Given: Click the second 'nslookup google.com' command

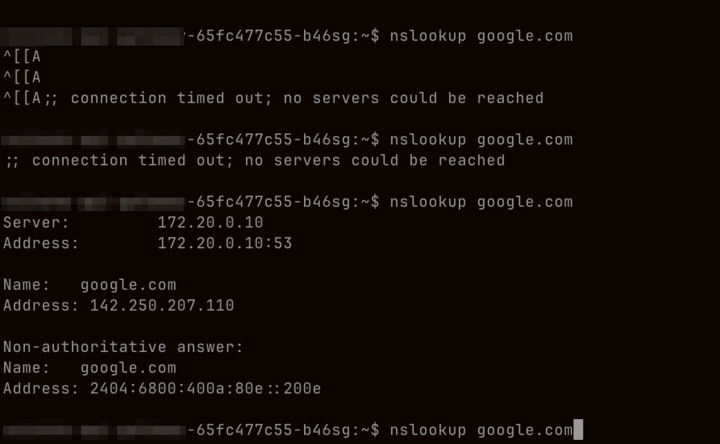Looking at the screenshot, I should [481, 140].
